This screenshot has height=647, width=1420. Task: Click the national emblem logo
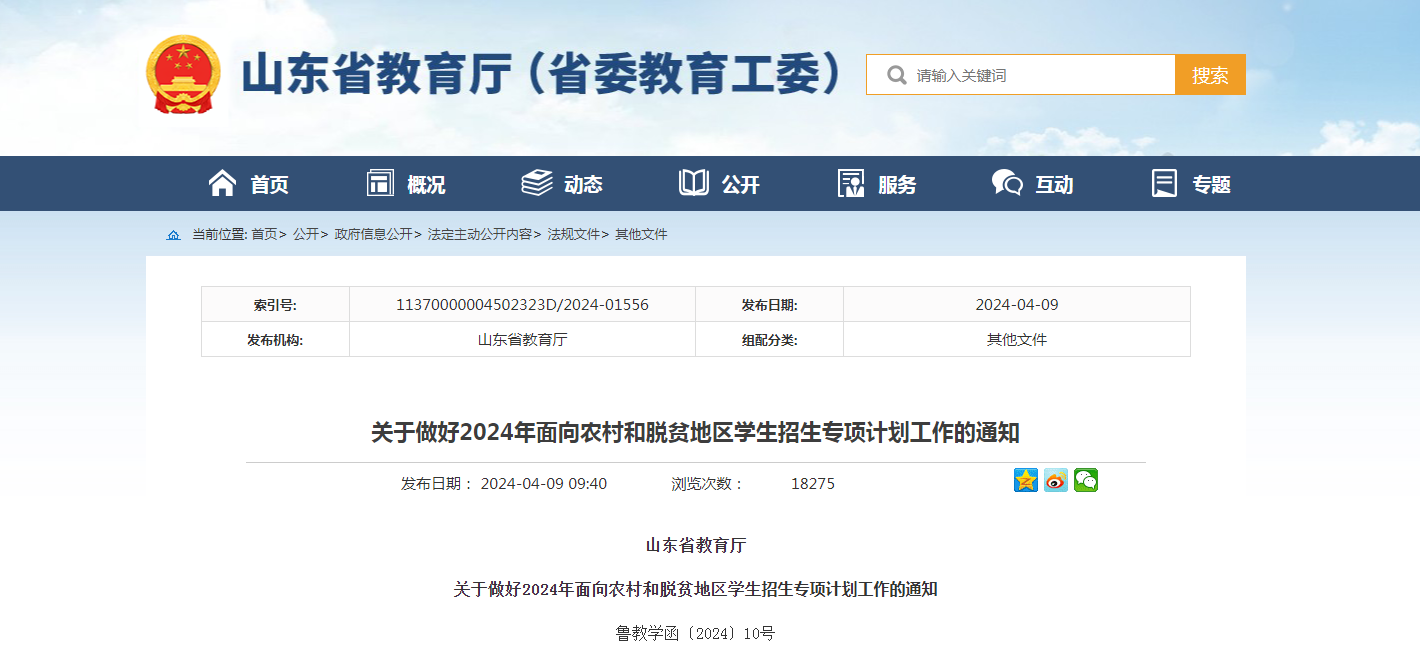pyautogui.click(x=183, y=75)
